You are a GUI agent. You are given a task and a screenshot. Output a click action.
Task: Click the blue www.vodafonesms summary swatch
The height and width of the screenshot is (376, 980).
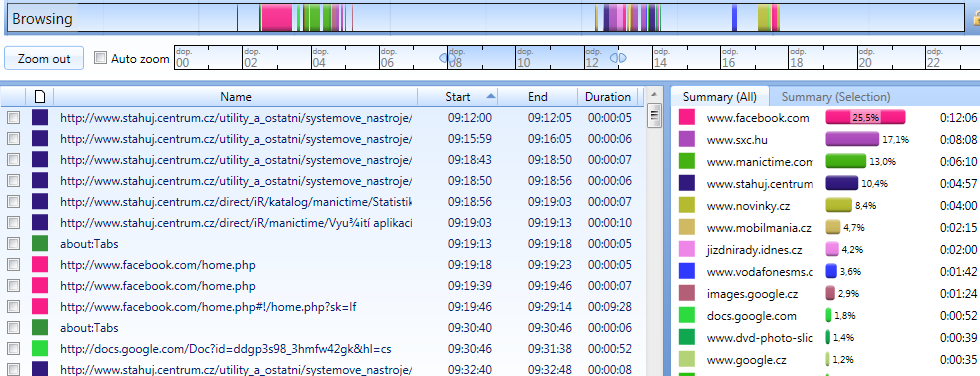click(687, 271)
